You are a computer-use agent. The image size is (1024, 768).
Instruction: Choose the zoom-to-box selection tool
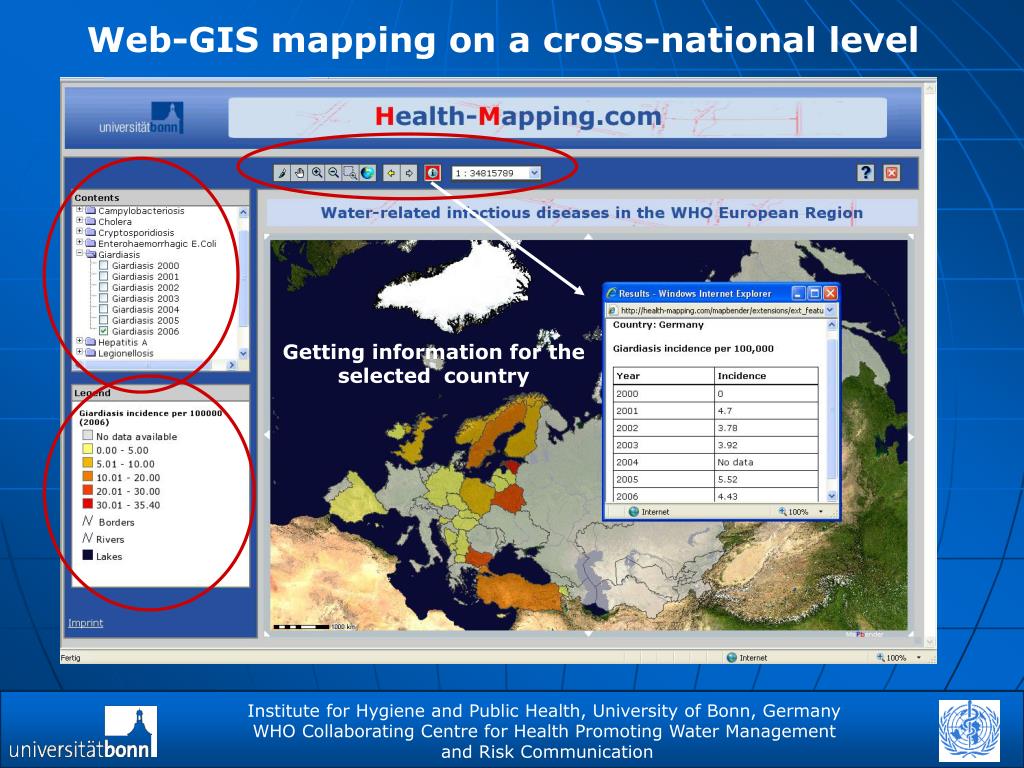click(x=351, y=173)
